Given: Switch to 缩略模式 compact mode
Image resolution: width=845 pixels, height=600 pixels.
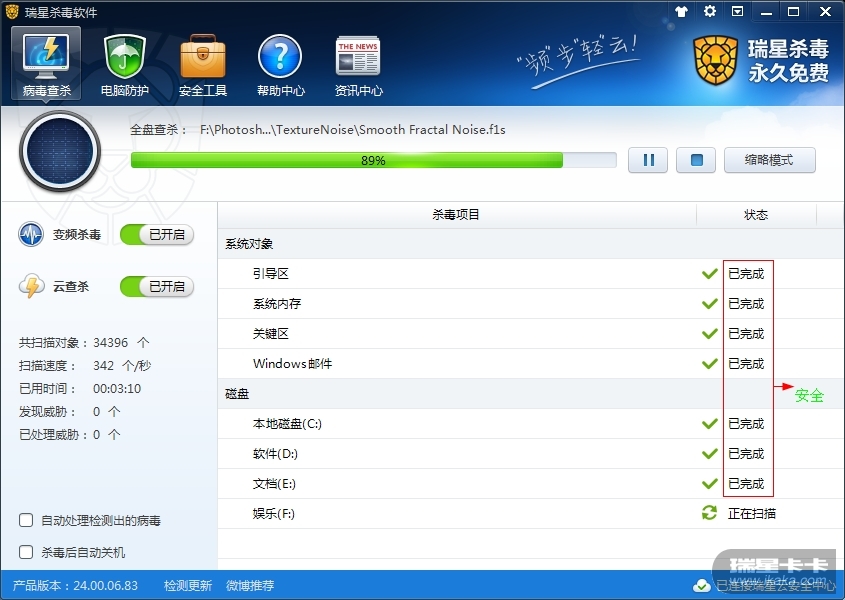Looking at the screenshot, I should tap(770, 160).
